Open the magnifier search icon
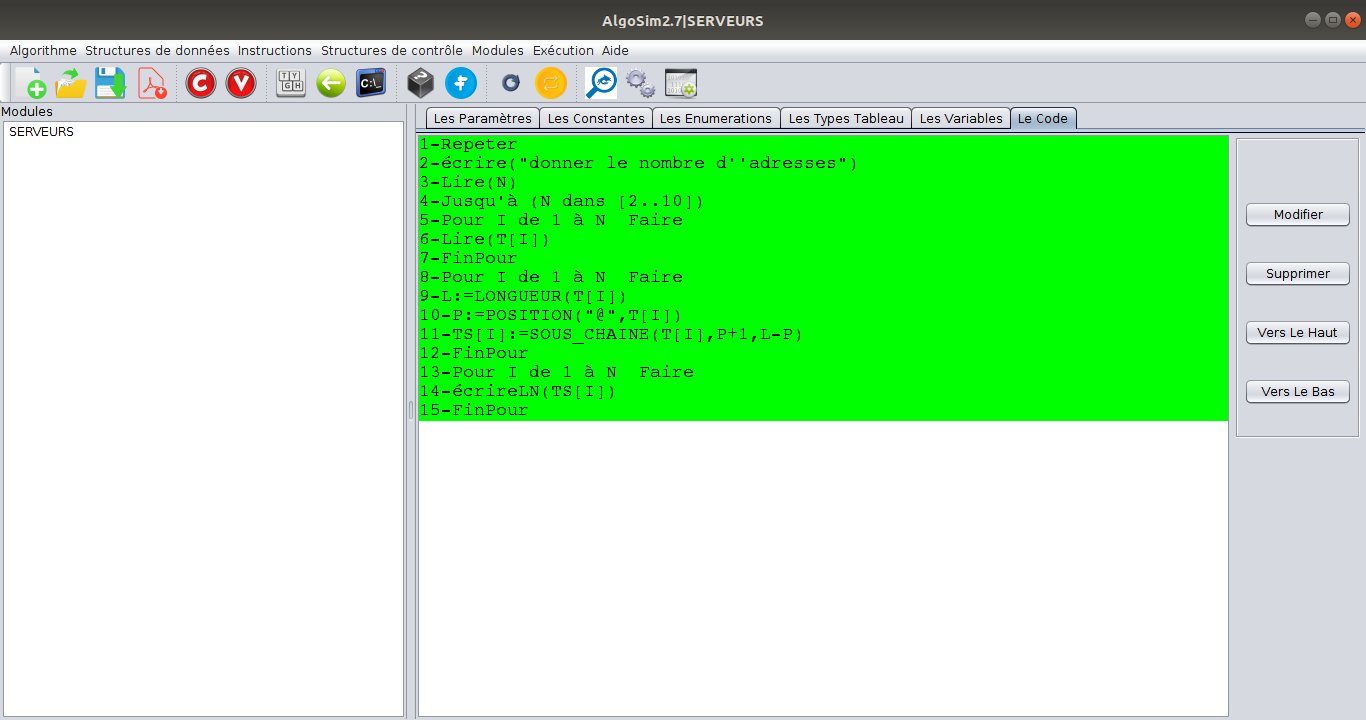1366x720 pixels. pyautogui.click(x=601, y=83)
